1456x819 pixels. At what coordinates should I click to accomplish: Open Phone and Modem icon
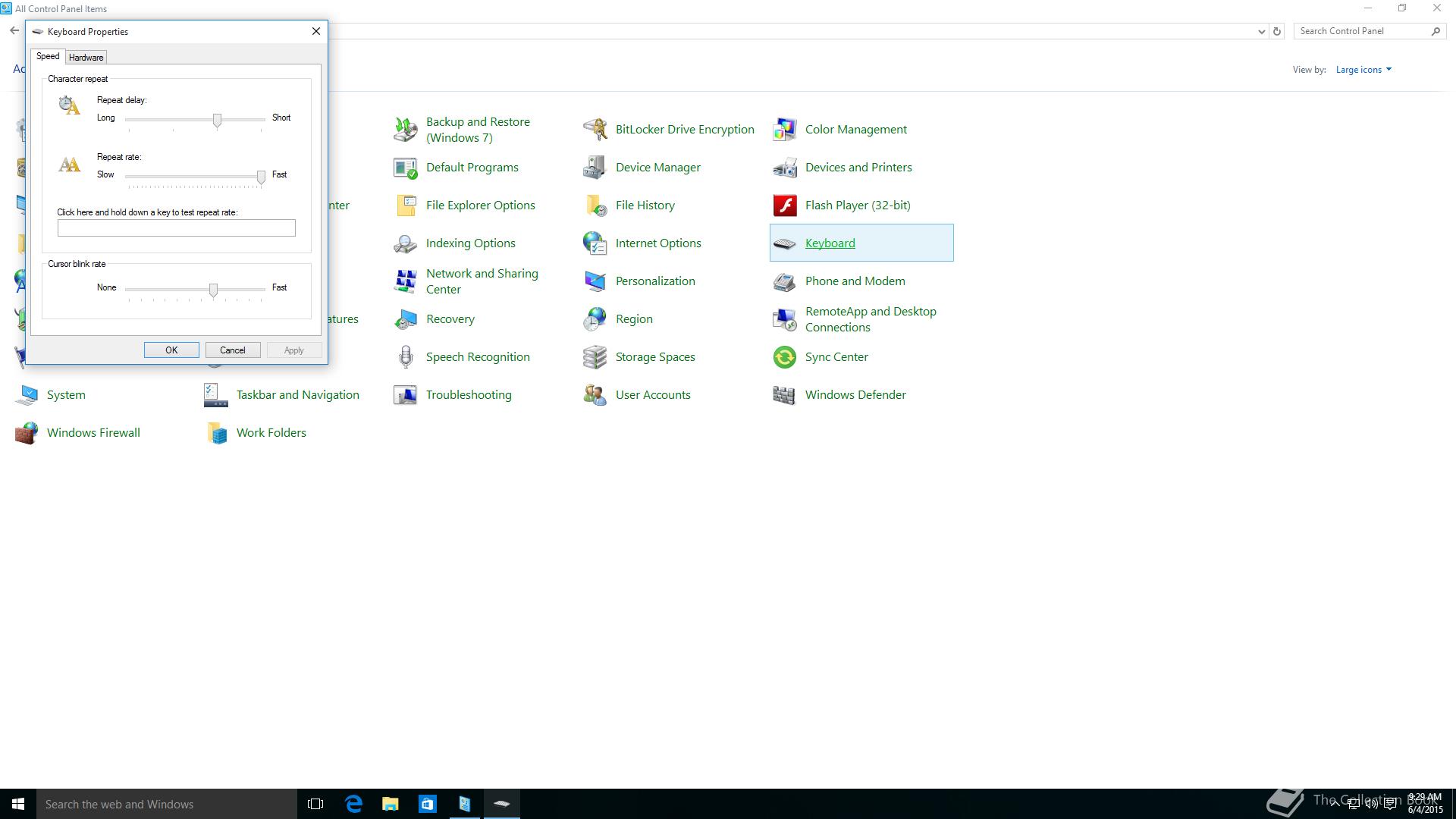pos(784,281)
